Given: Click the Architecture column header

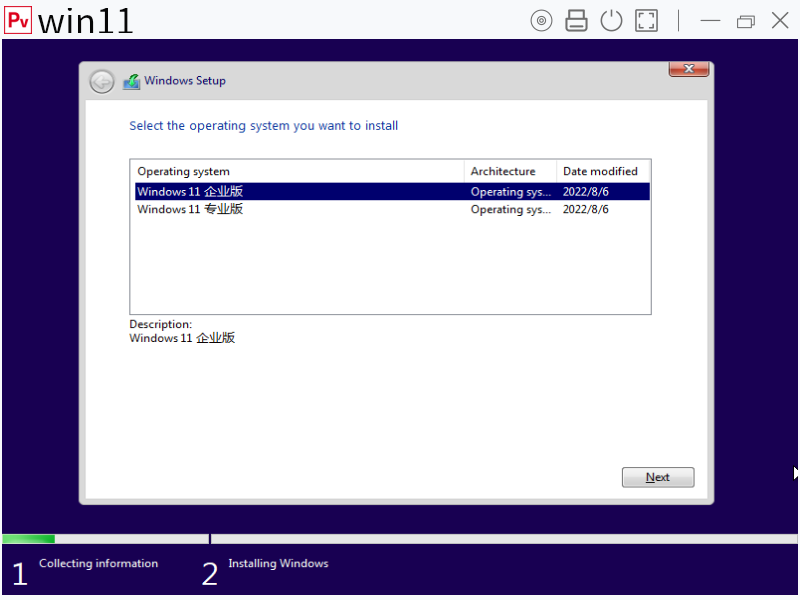Looking at the screenshot, I should [510, 171].
